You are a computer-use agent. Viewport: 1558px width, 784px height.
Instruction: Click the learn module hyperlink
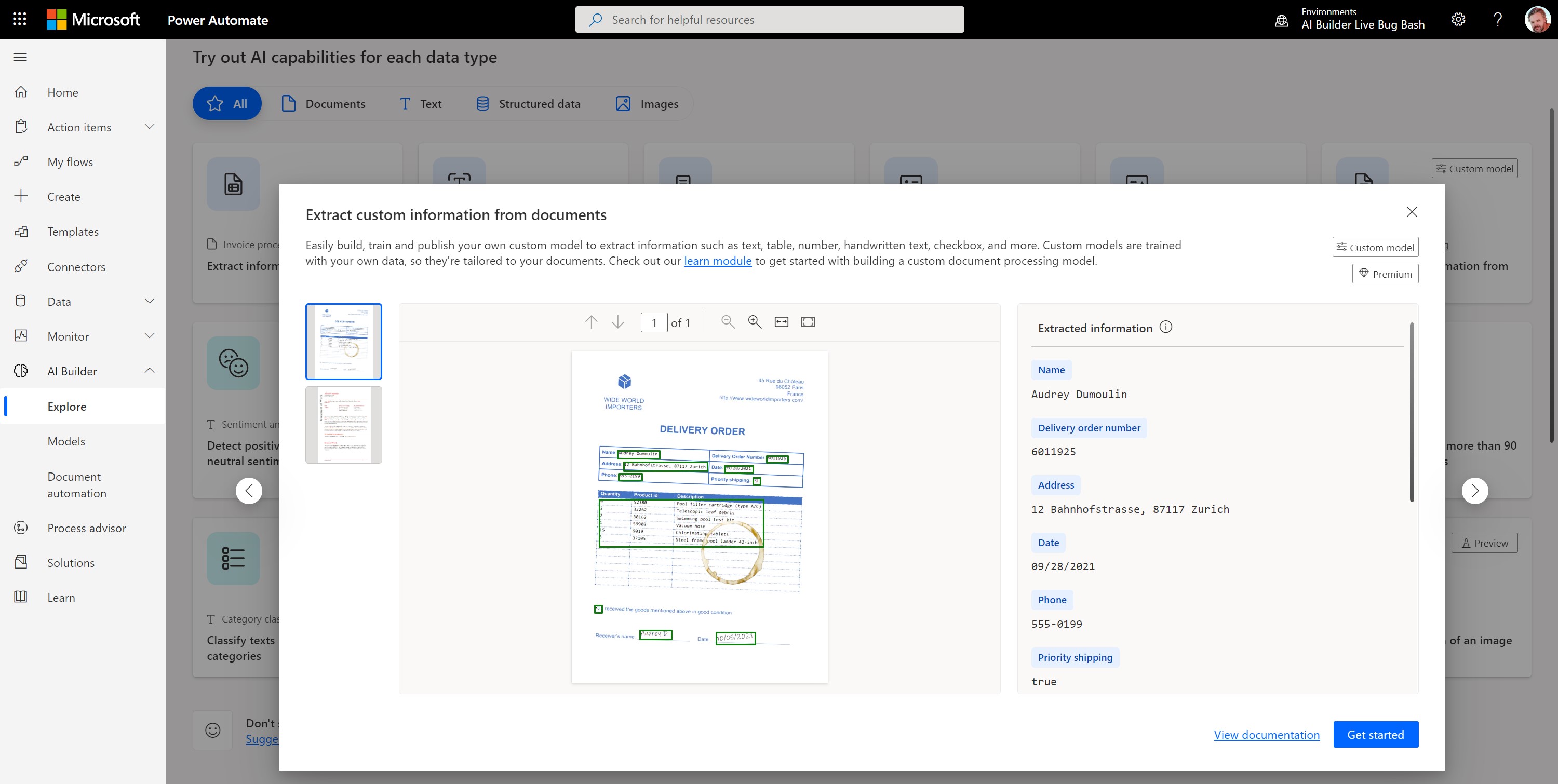pyautogui.click(x=717, y=261)
